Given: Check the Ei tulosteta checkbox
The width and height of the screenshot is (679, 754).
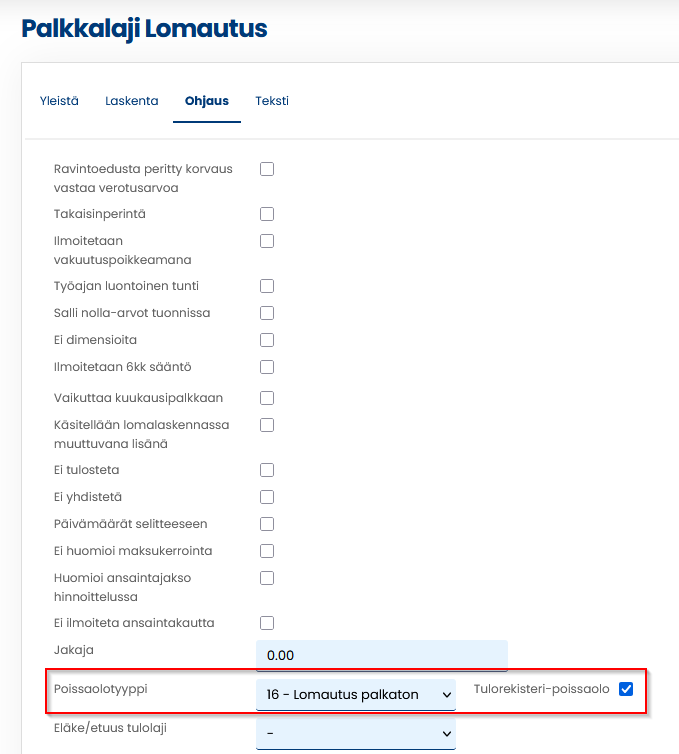Looking at the screenshot, I should pyautogui.click(x=267, y=470).
